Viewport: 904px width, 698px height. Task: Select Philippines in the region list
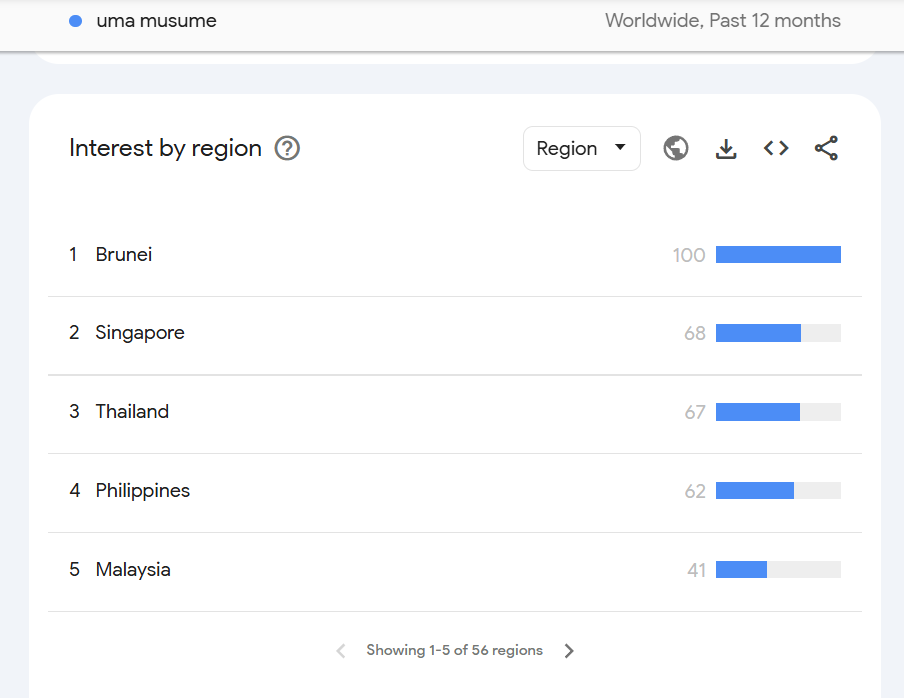point(455,491)
